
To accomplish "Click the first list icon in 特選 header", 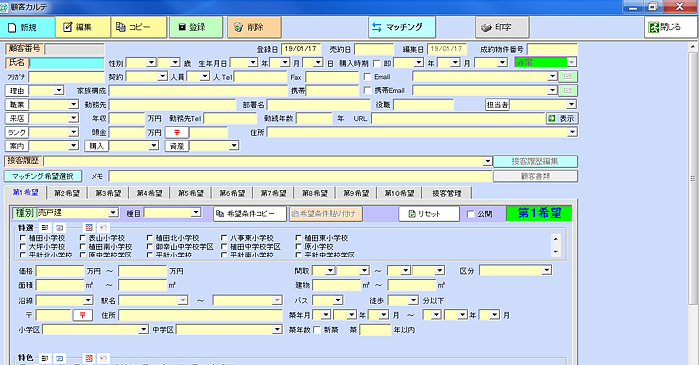I will [x=45, y=228].
